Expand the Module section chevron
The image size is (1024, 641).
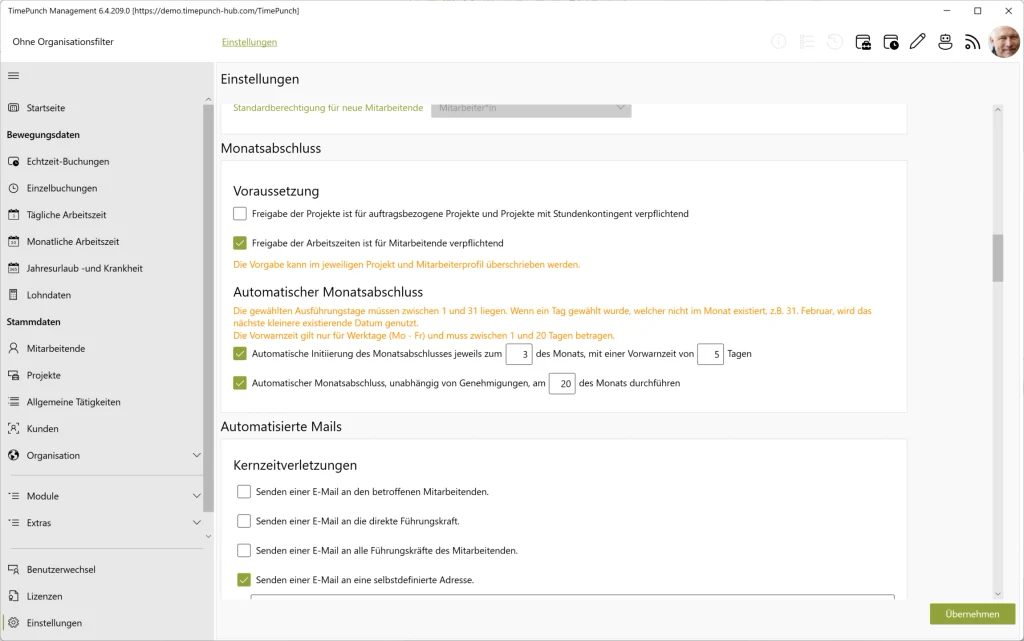(197, 496)
